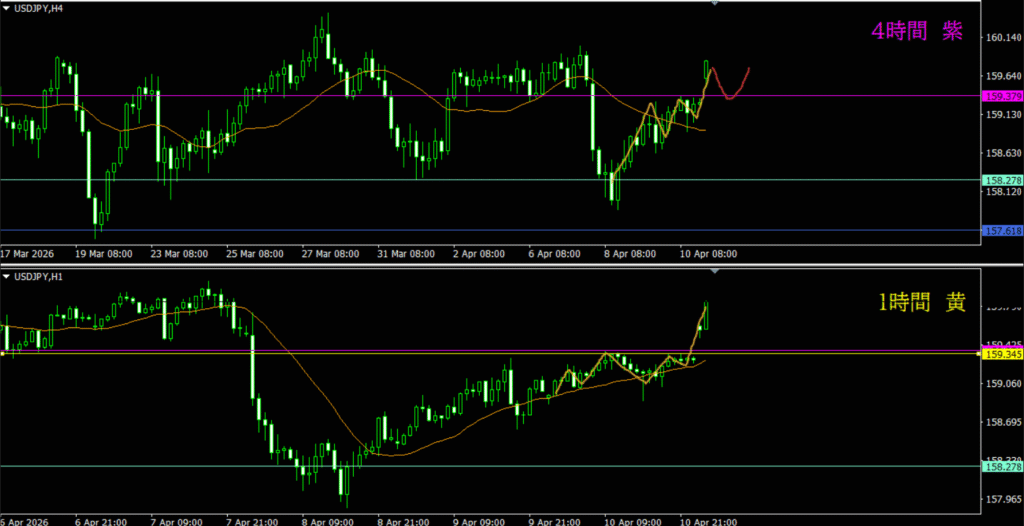
Task: Click the triangle icon beside USDJPY,H1 title
Action: [x=5, y=275]
